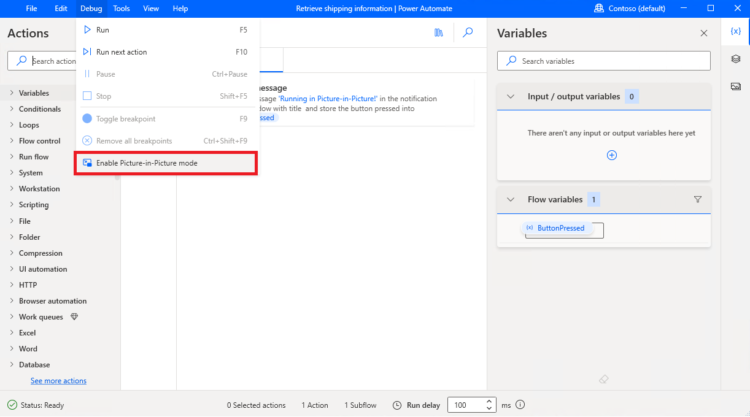Click the Run play icon in Debug menu

coord(87,30)
